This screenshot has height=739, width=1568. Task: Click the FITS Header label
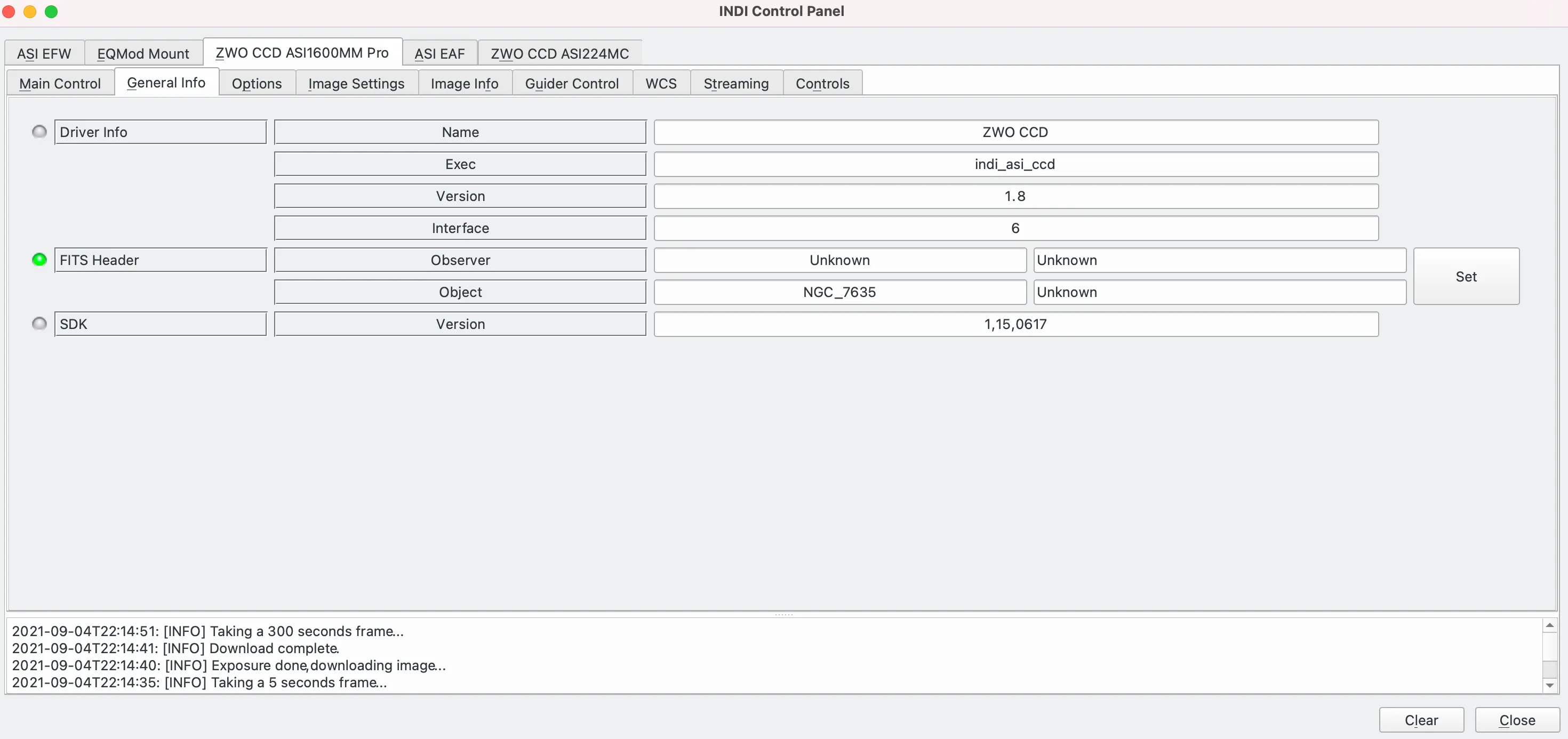(161, 260)
